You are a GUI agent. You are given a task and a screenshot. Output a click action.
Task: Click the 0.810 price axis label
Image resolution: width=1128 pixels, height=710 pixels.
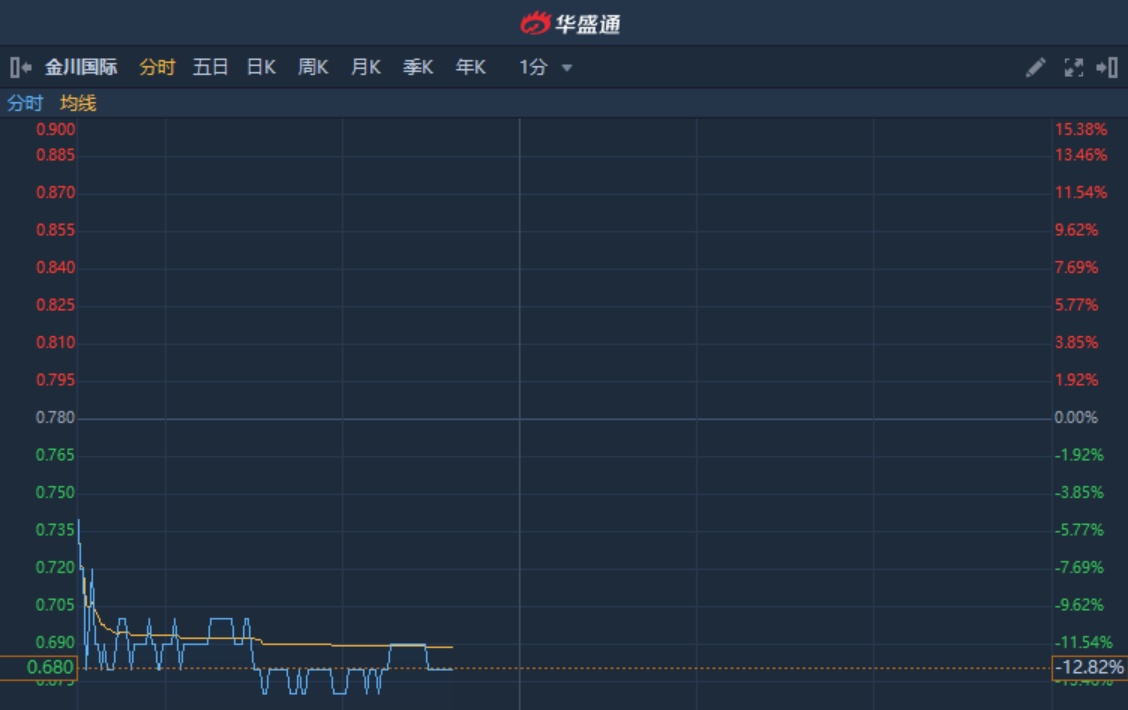click(x=55, y=342)
